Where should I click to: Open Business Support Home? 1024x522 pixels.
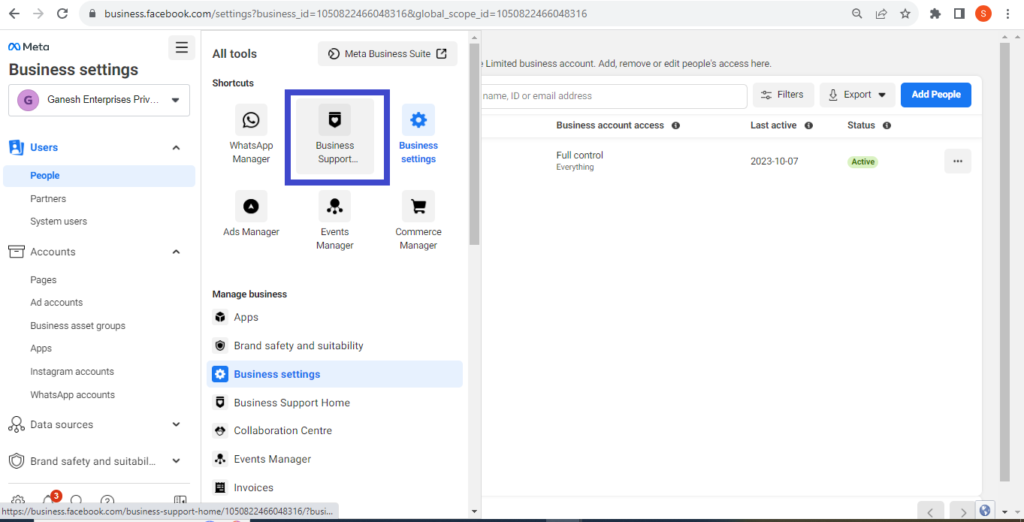pyautogui.click(x=334, y=402)
